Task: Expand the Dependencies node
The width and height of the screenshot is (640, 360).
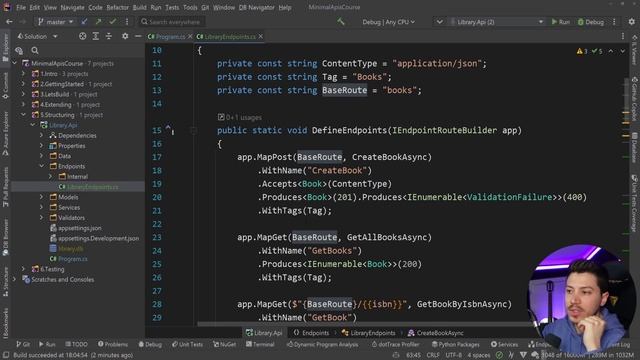Action: coord(42,136)
